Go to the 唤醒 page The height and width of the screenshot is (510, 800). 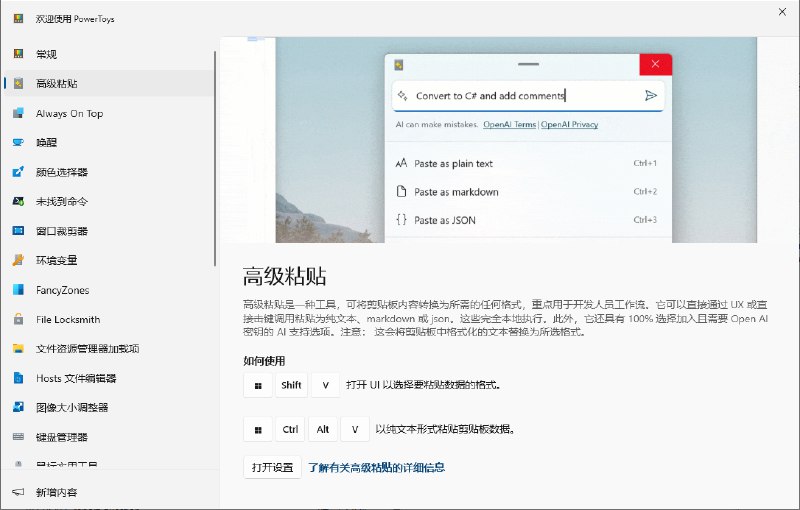pyautogui.click(x=109, y=142)
